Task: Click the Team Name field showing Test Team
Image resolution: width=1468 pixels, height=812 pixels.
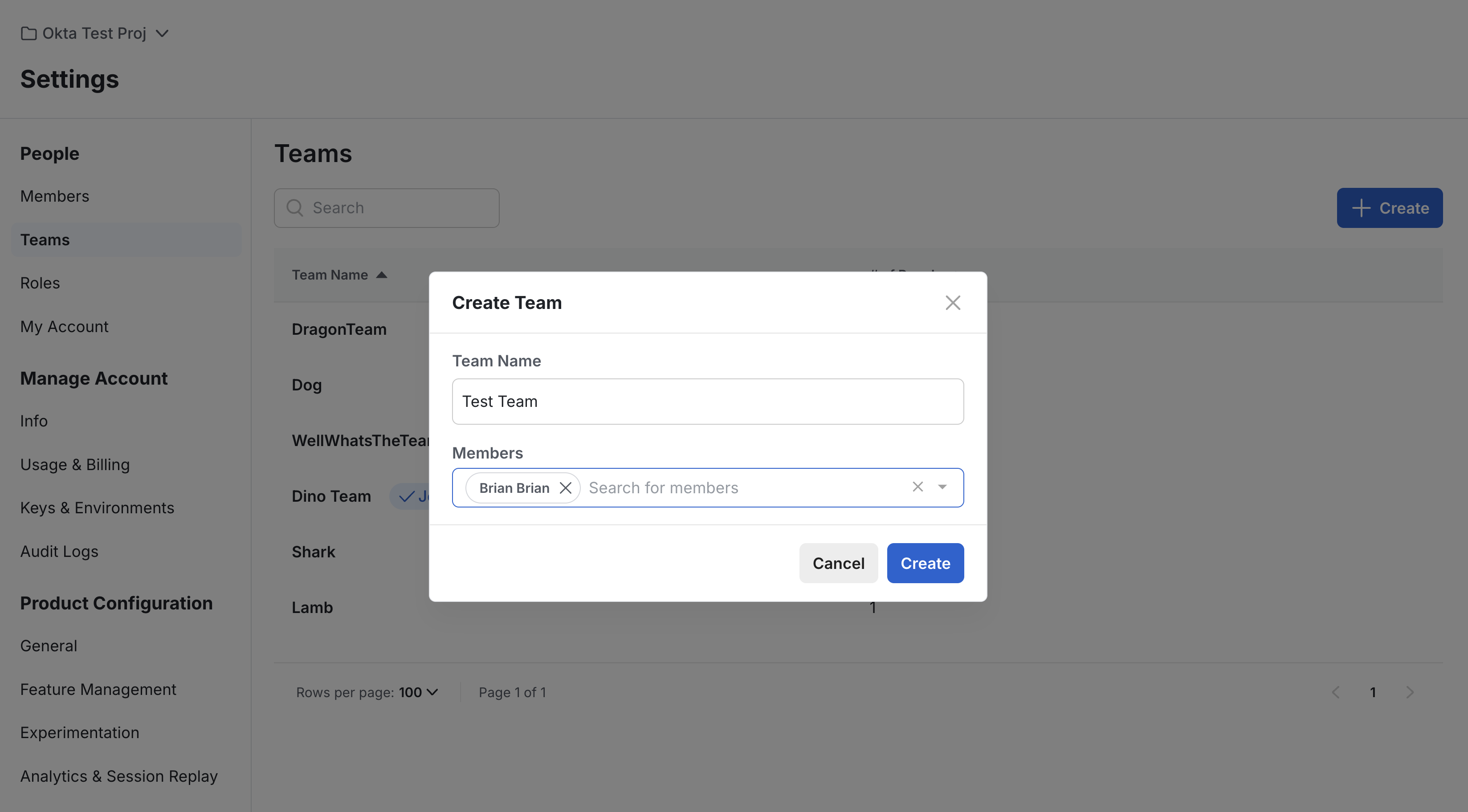Action: (707, 401)
